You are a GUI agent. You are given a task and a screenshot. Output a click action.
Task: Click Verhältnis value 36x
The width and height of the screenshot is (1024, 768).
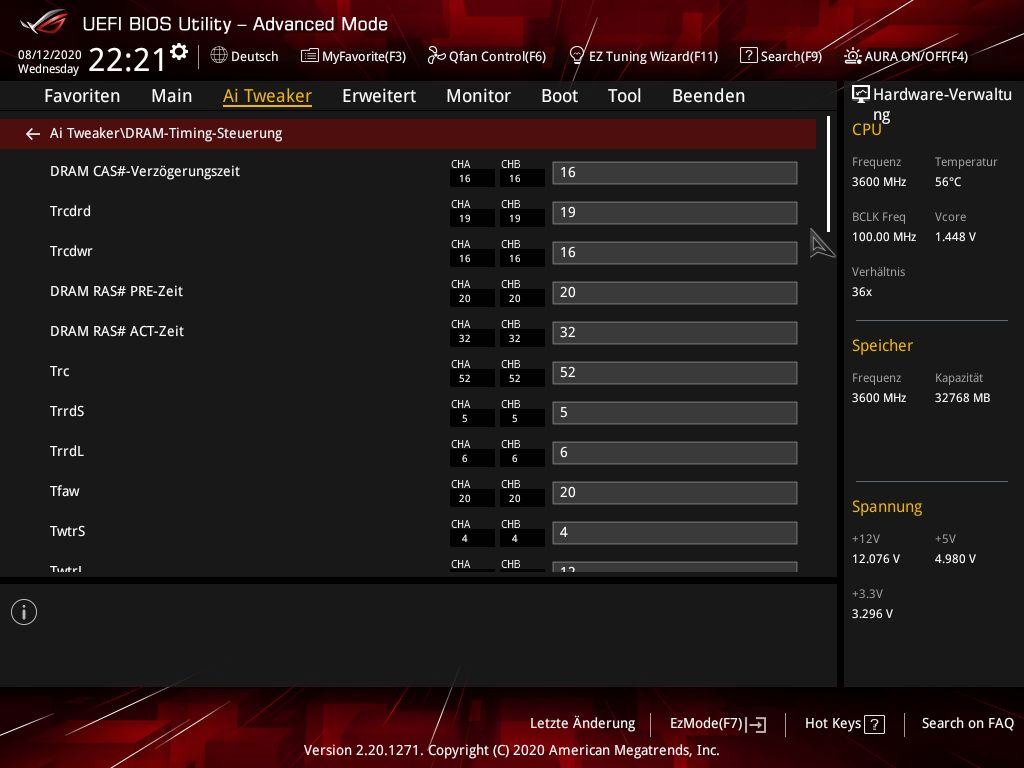point(862,292)
